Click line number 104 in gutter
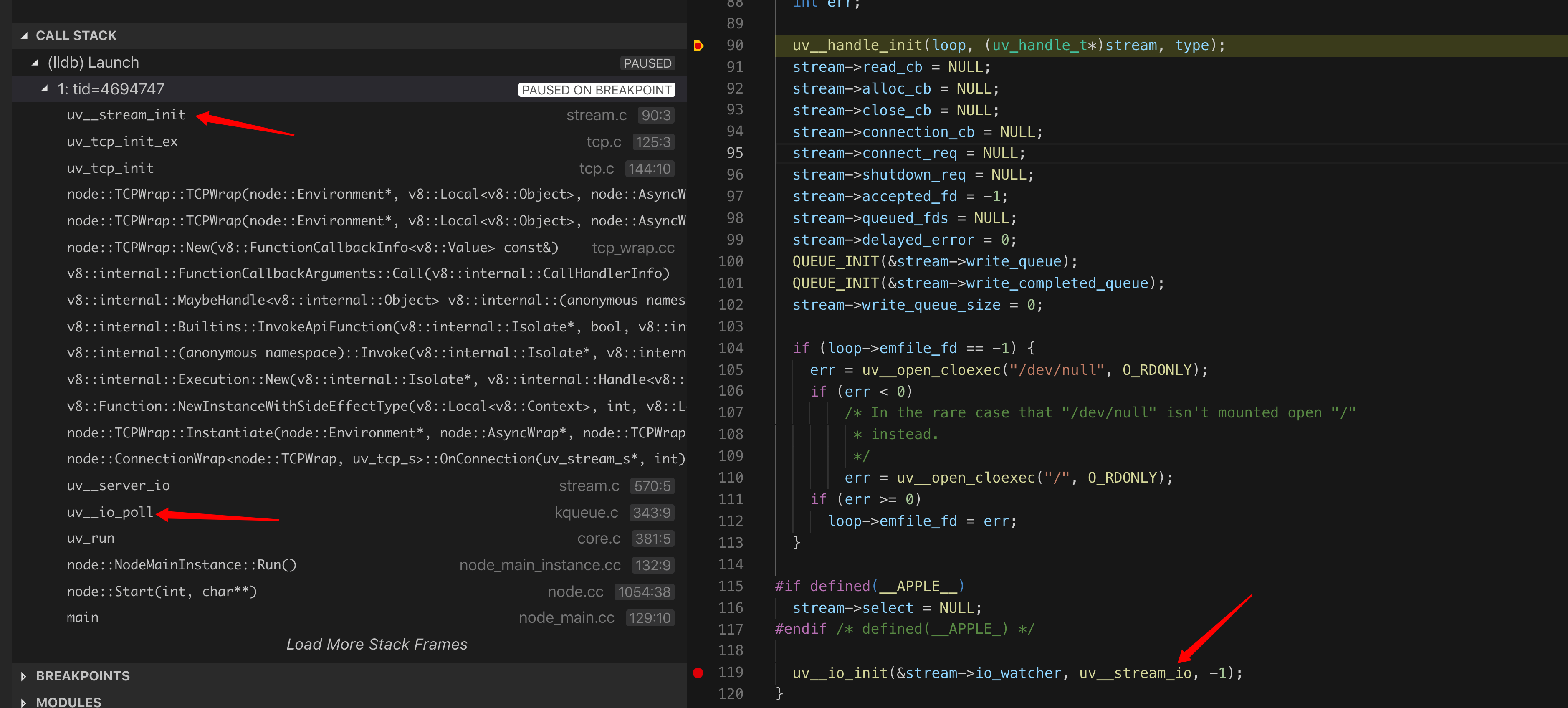This screenshot has height=708, width=1568. [x=731, y=348]
